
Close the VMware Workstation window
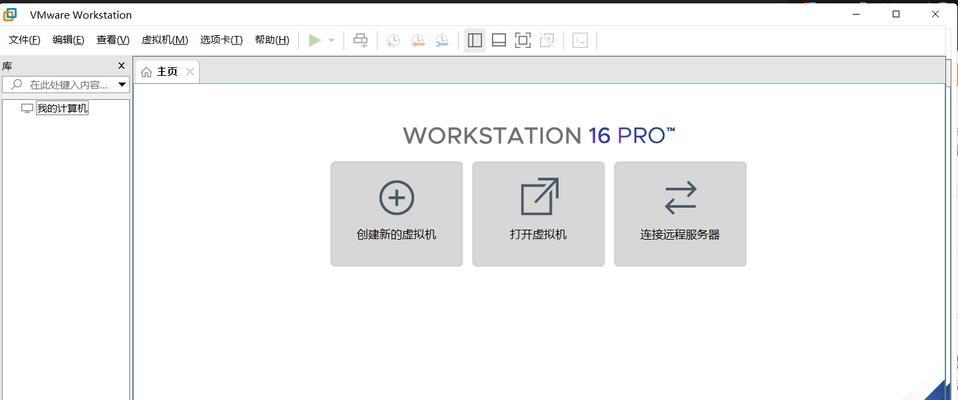pos(935,14)
